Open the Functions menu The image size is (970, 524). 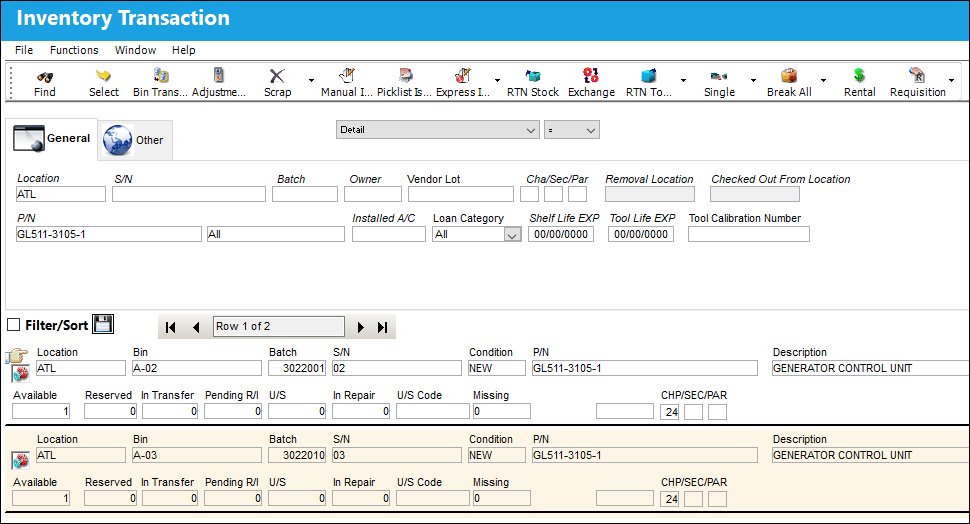(74, 50)
